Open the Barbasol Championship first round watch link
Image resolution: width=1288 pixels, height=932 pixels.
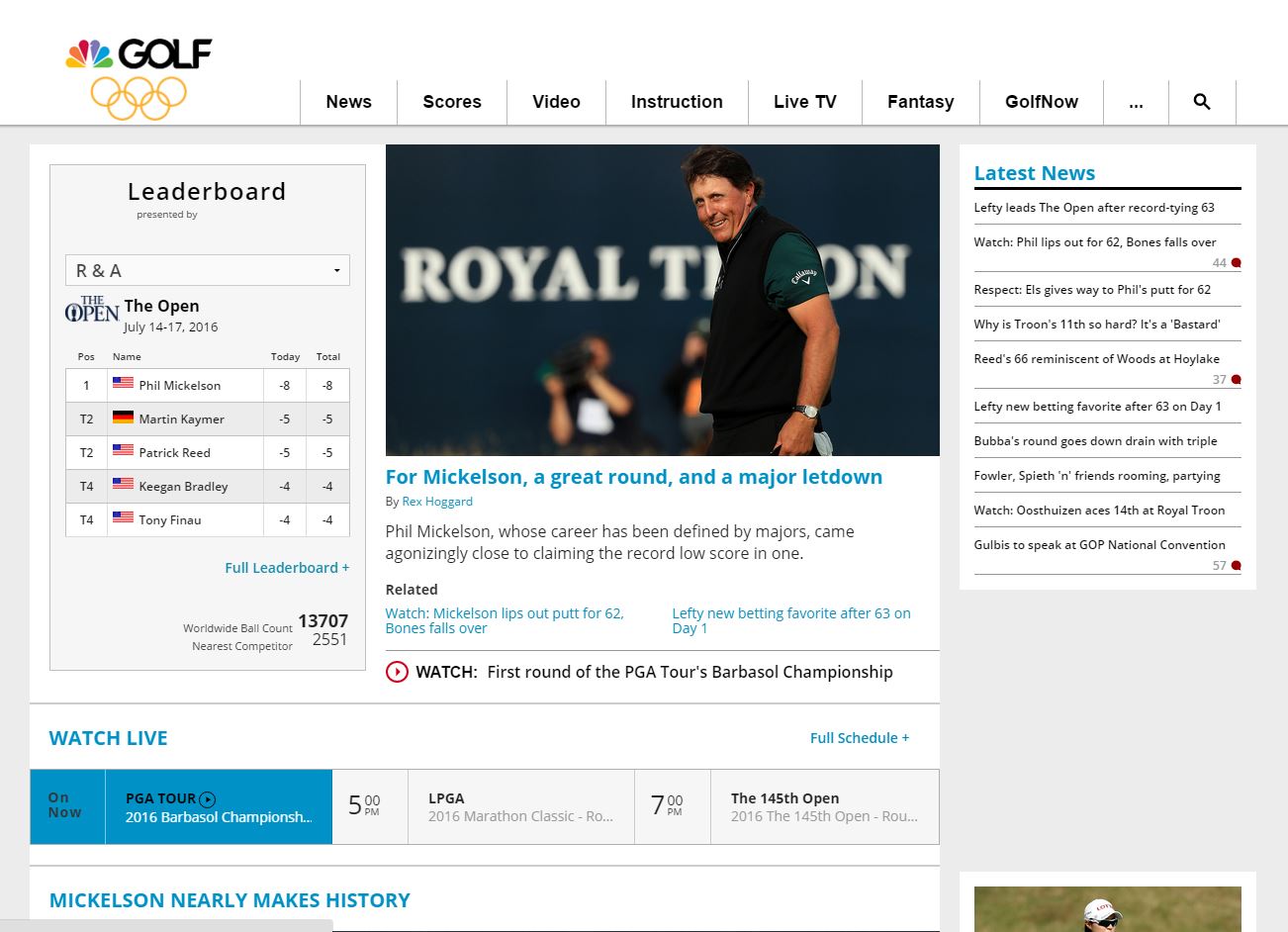[690, 672]
